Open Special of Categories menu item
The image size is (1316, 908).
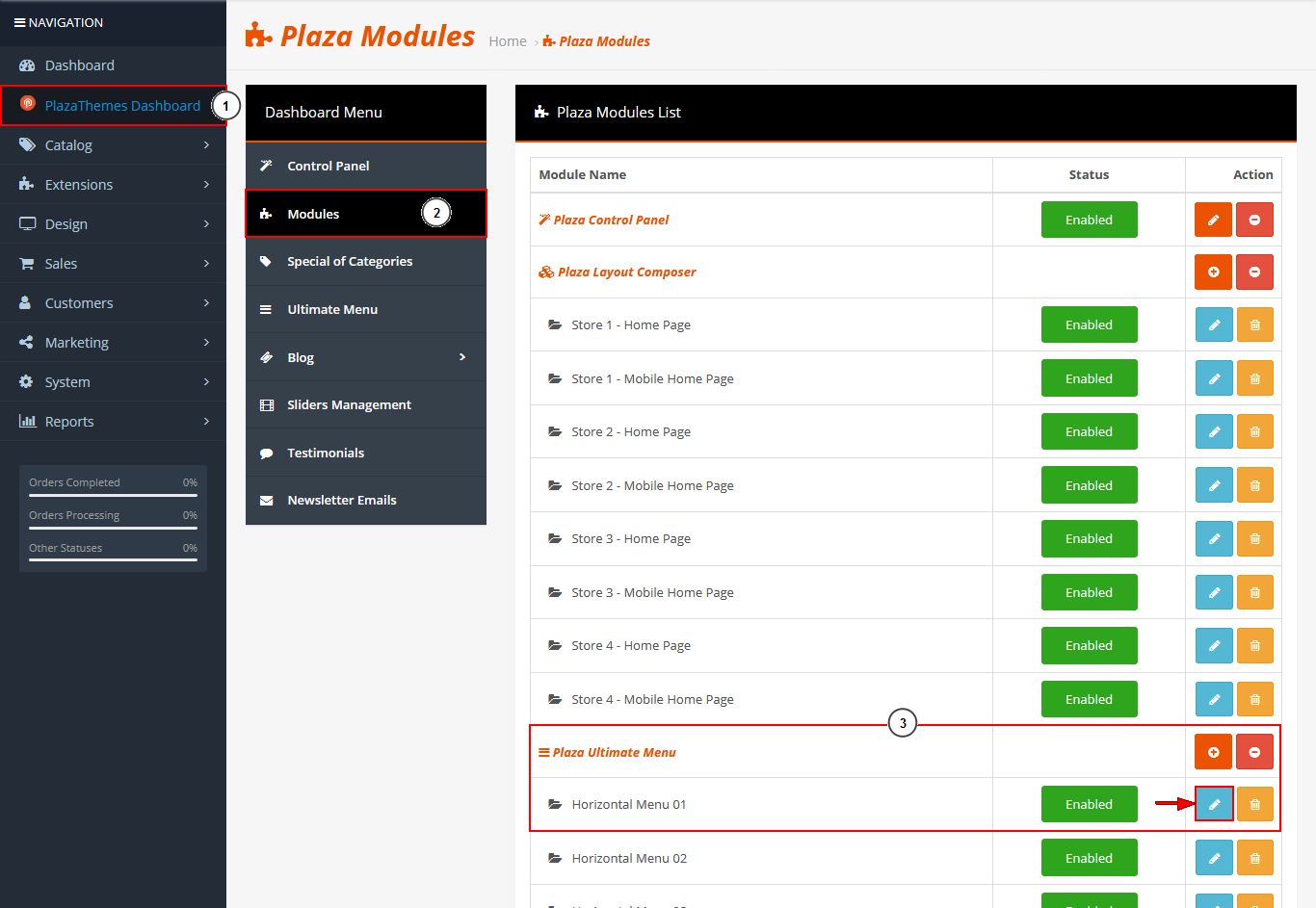[x=366, y=261]
